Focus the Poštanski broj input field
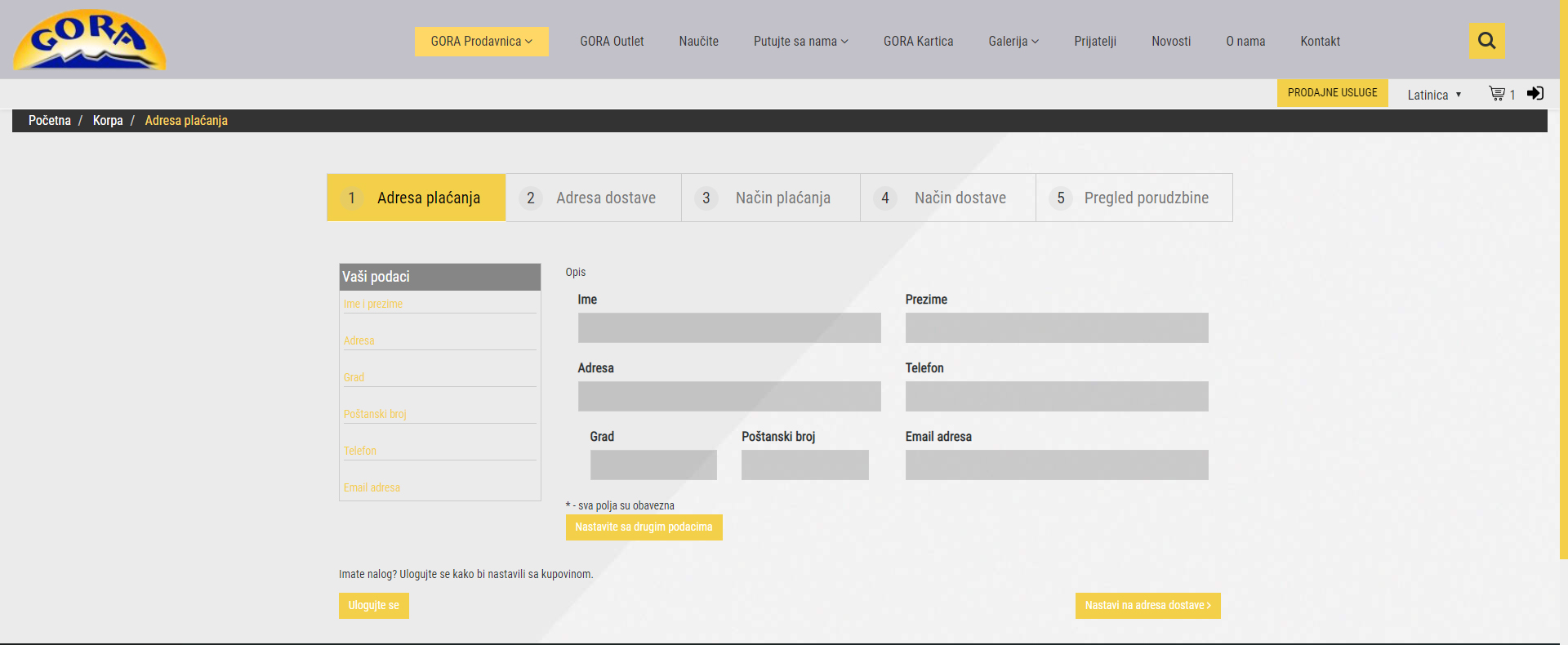 pyautogui.click(x=805, y=465)
